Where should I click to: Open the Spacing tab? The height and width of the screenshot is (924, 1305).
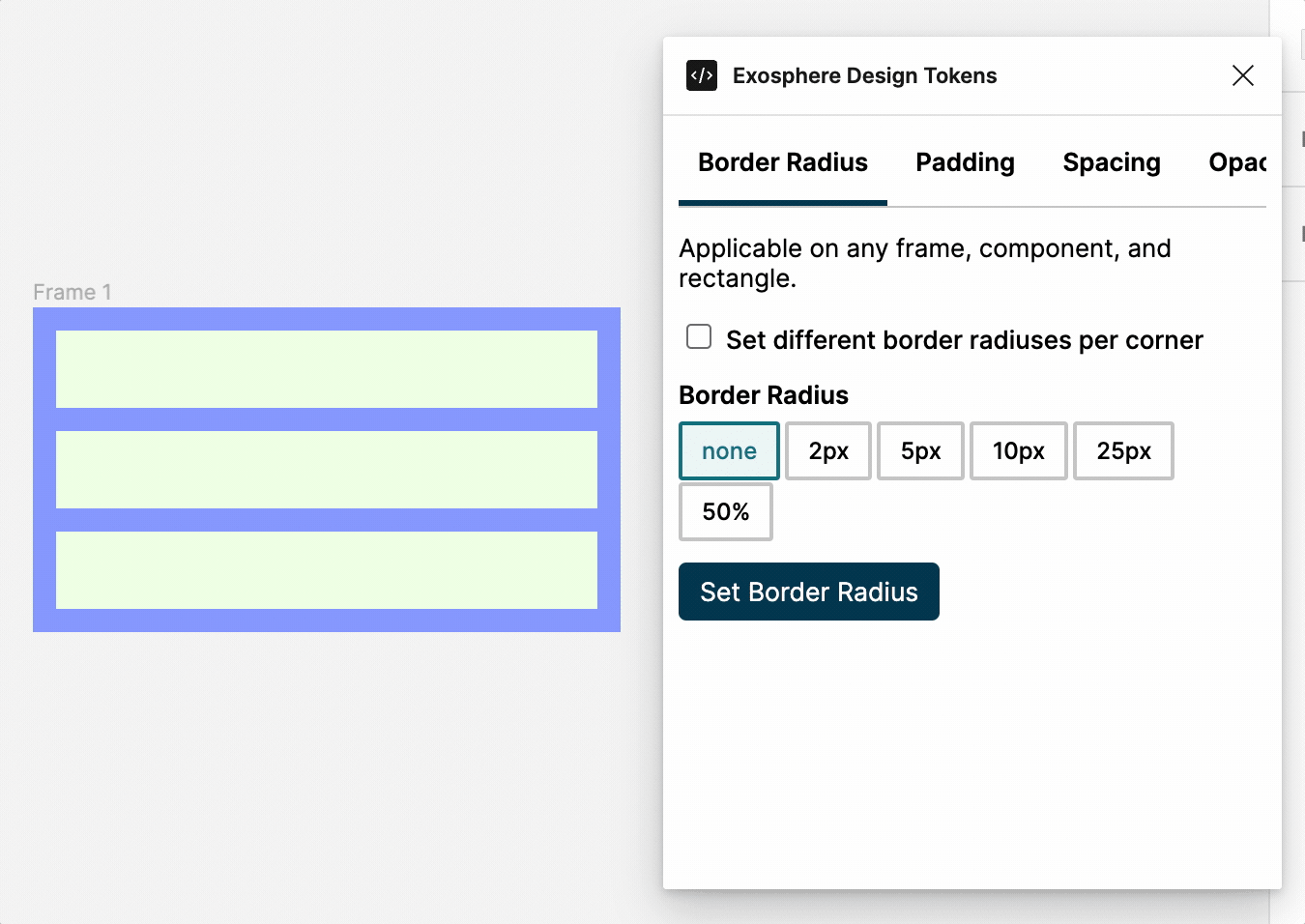tap(1112, 162)
